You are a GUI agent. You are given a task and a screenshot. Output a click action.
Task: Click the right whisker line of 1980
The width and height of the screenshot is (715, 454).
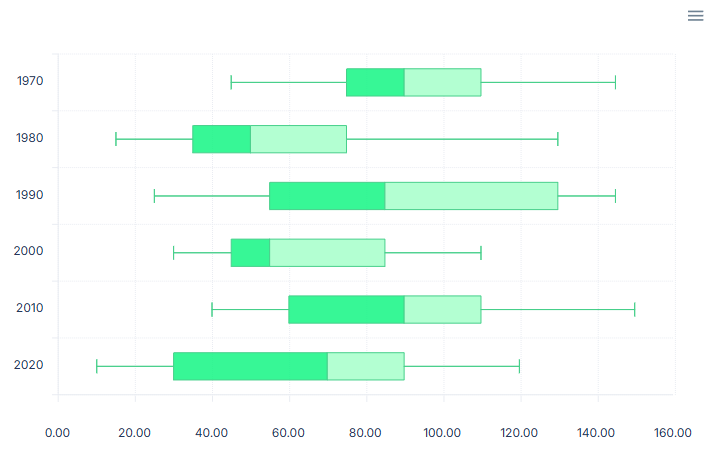coord(452,139)
